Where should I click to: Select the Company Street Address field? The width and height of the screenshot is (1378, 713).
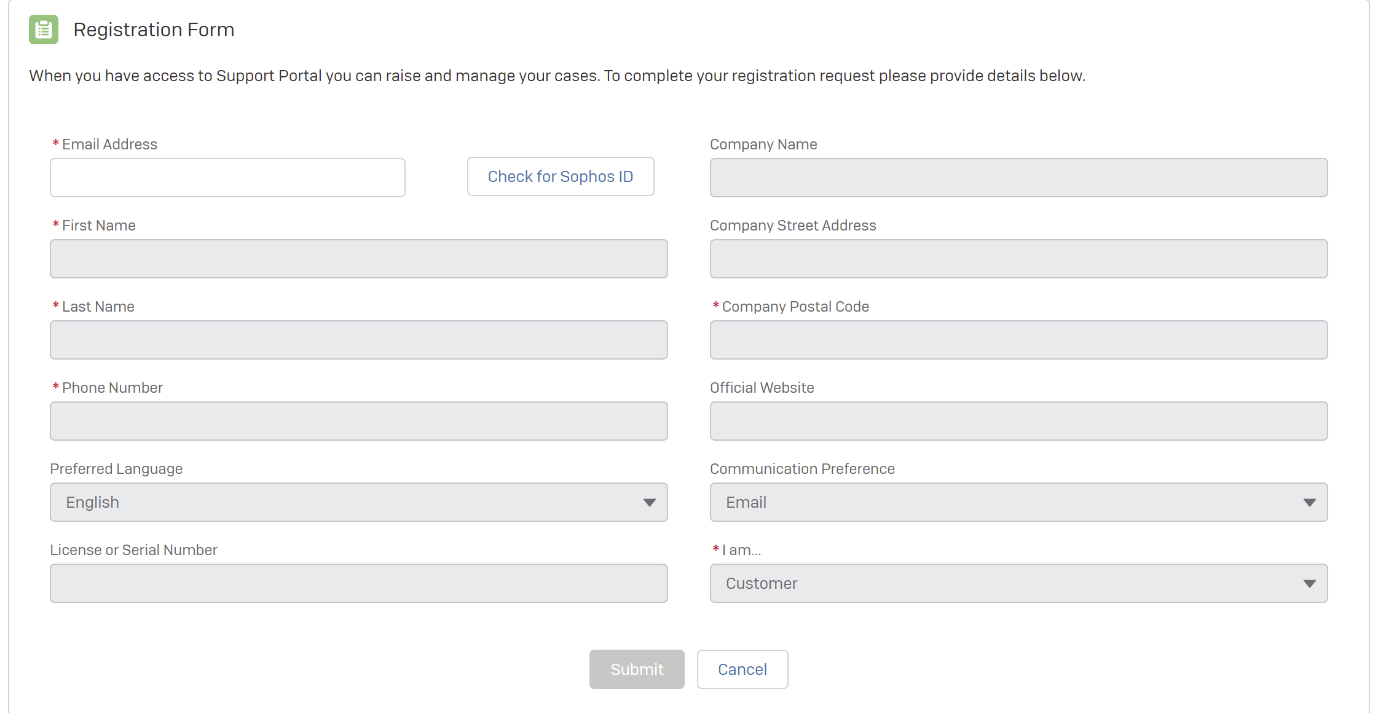coord(1018,258)
